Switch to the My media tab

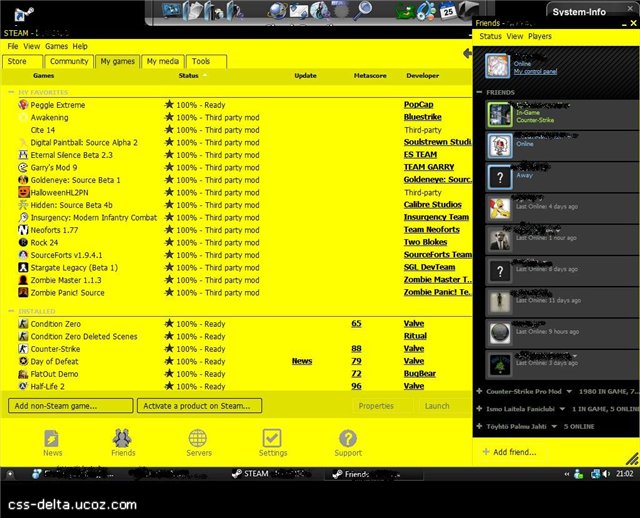click(162, 61)
